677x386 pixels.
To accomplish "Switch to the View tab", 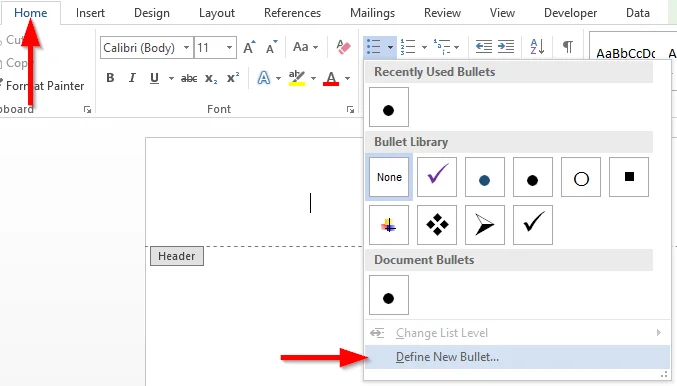I will [x=502, y=13].
